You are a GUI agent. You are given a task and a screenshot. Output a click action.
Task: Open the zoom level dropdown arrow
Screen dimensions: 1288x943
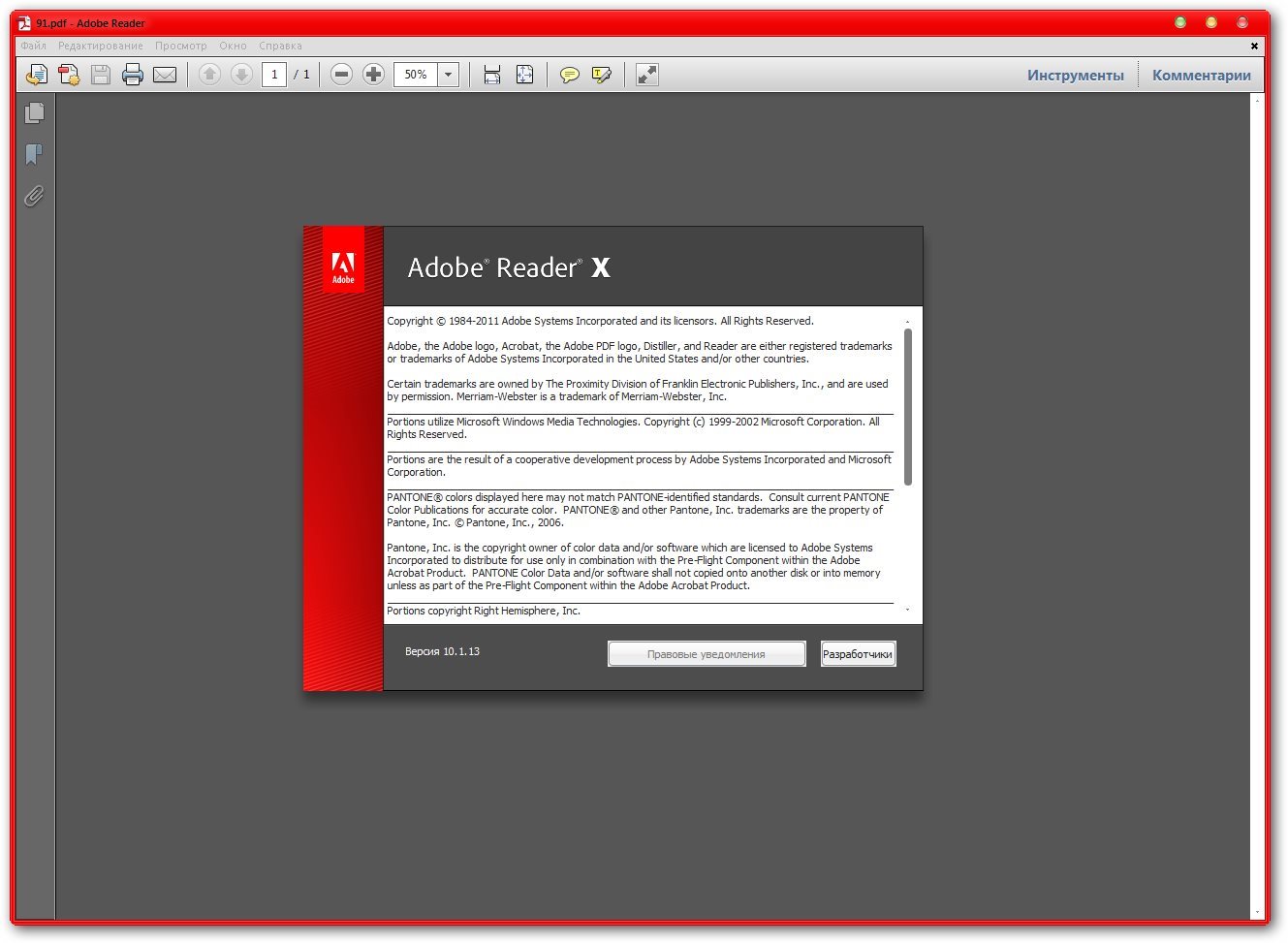(449, 75)
